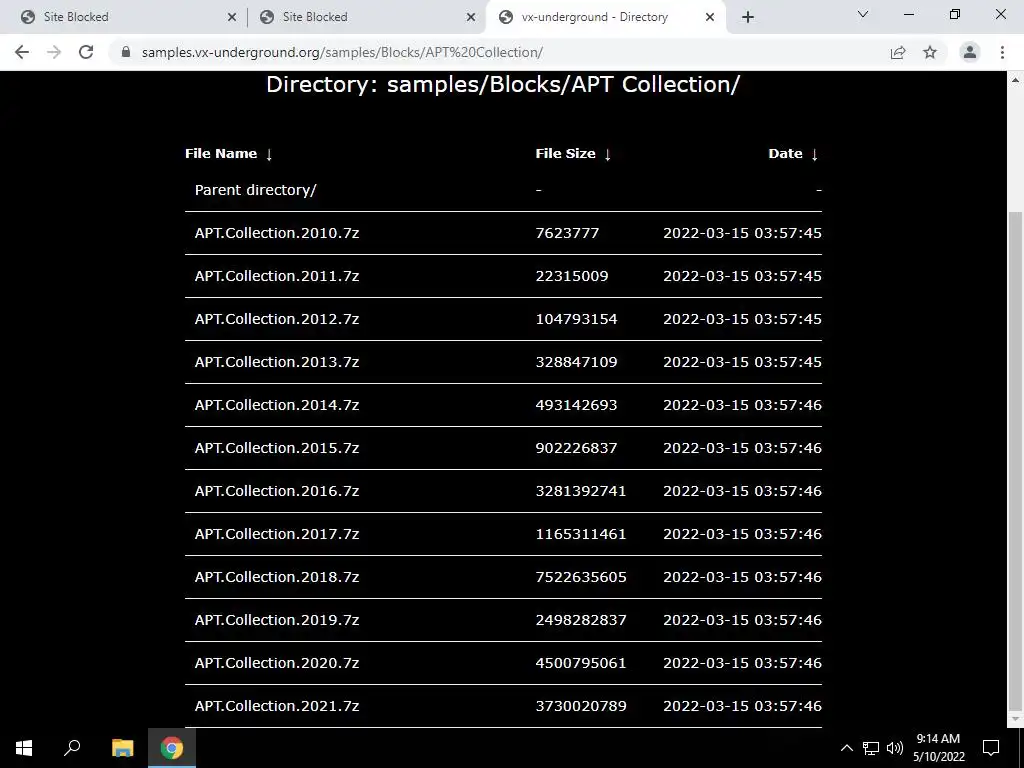The image size is (1024, 768).
Task: Click the scrollbar up arrow
Action: point(1016,80)
